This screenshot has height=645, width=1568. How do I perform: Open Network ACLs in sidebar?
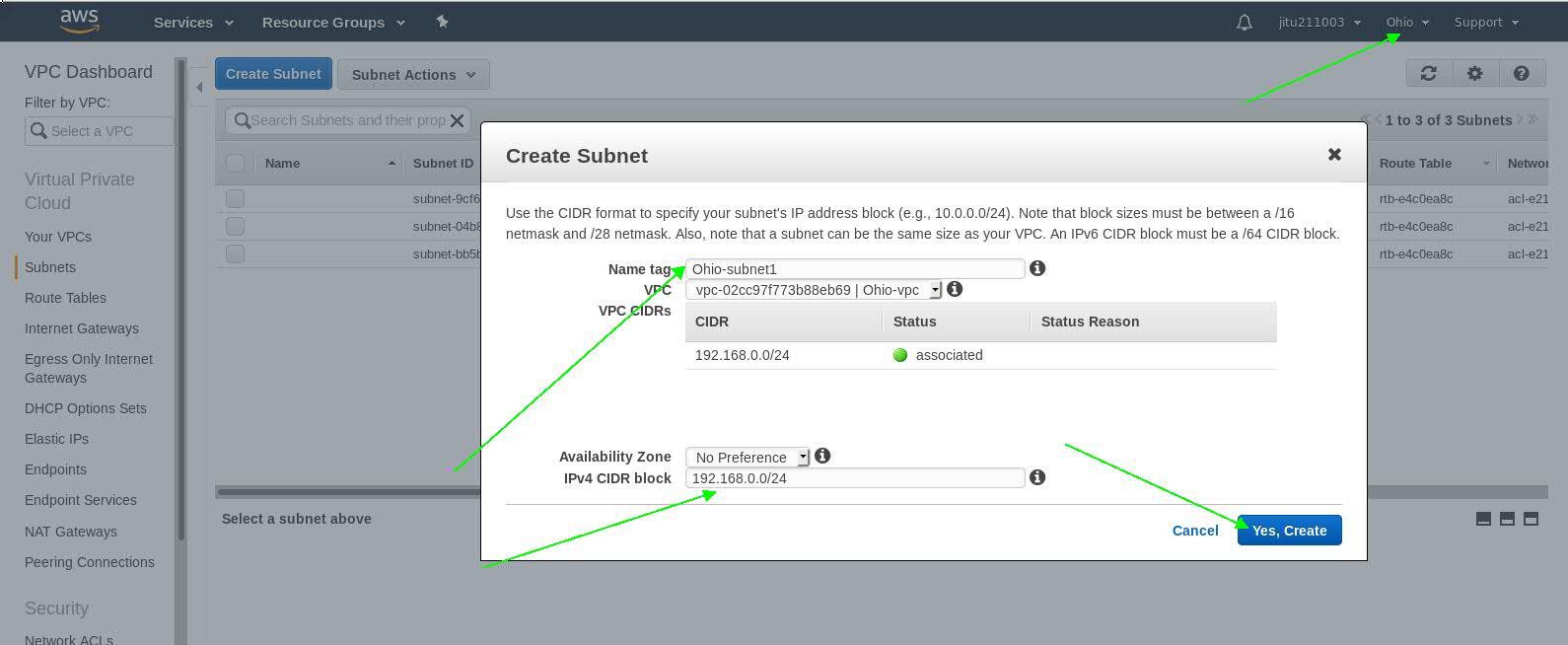pos(69,639)
